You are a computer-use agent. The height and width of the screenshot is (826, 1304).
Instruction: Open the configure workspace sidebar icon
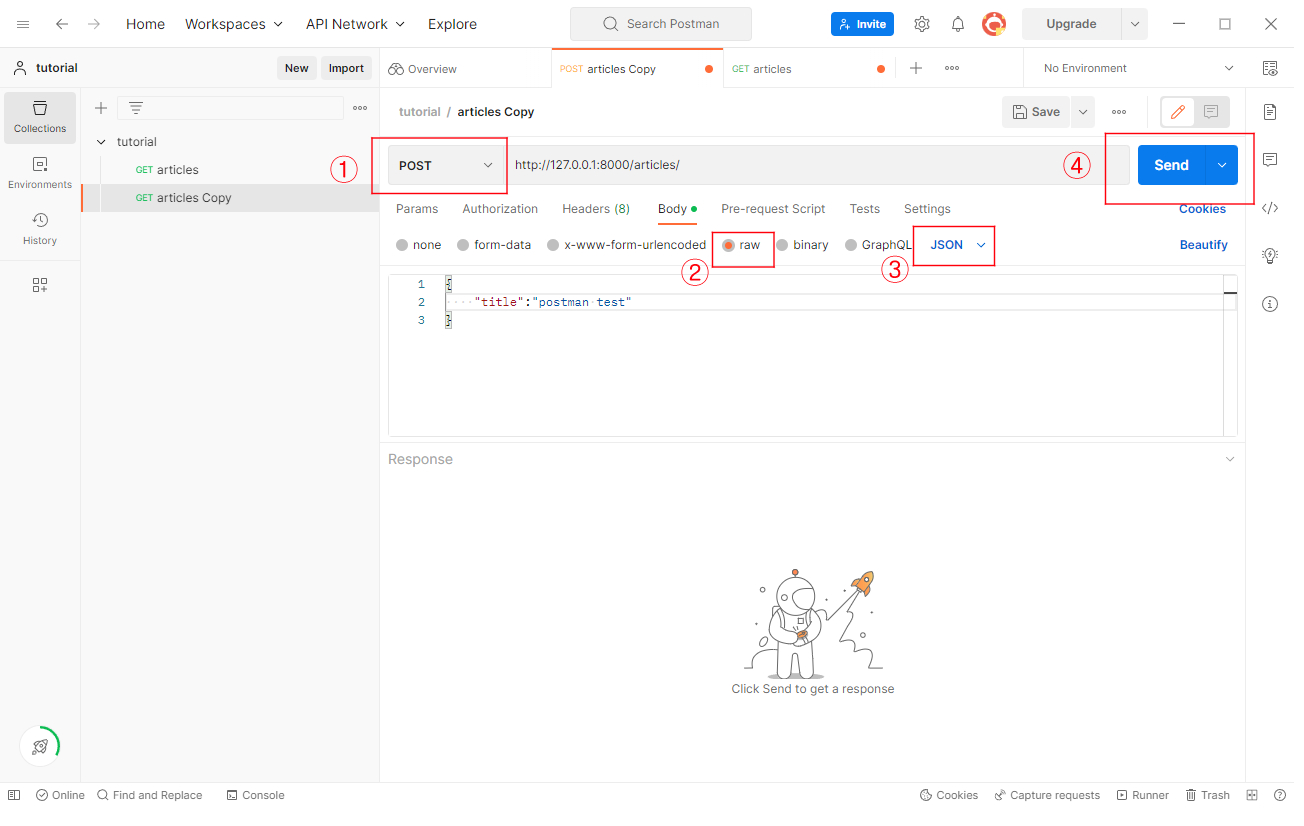pos(40,285)
